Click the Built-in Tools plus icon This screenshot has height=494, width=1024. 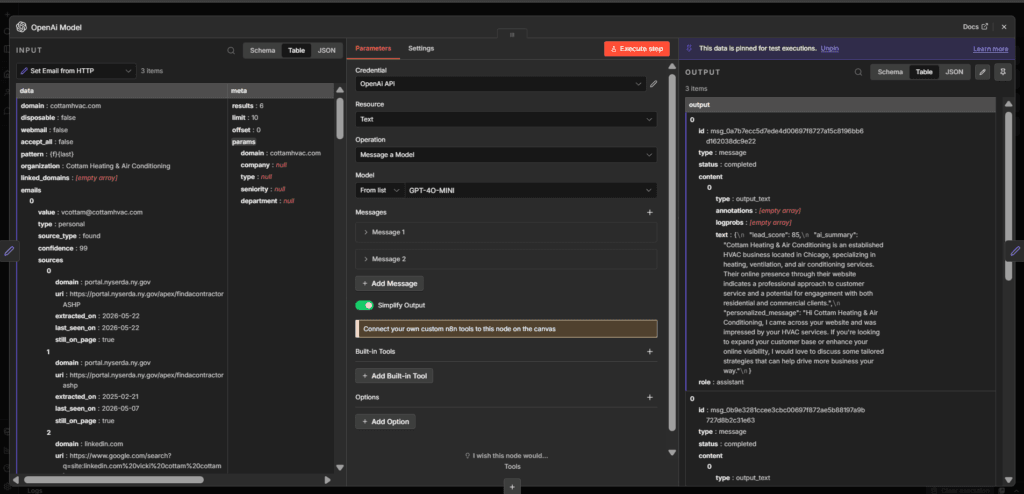point(650,352)
